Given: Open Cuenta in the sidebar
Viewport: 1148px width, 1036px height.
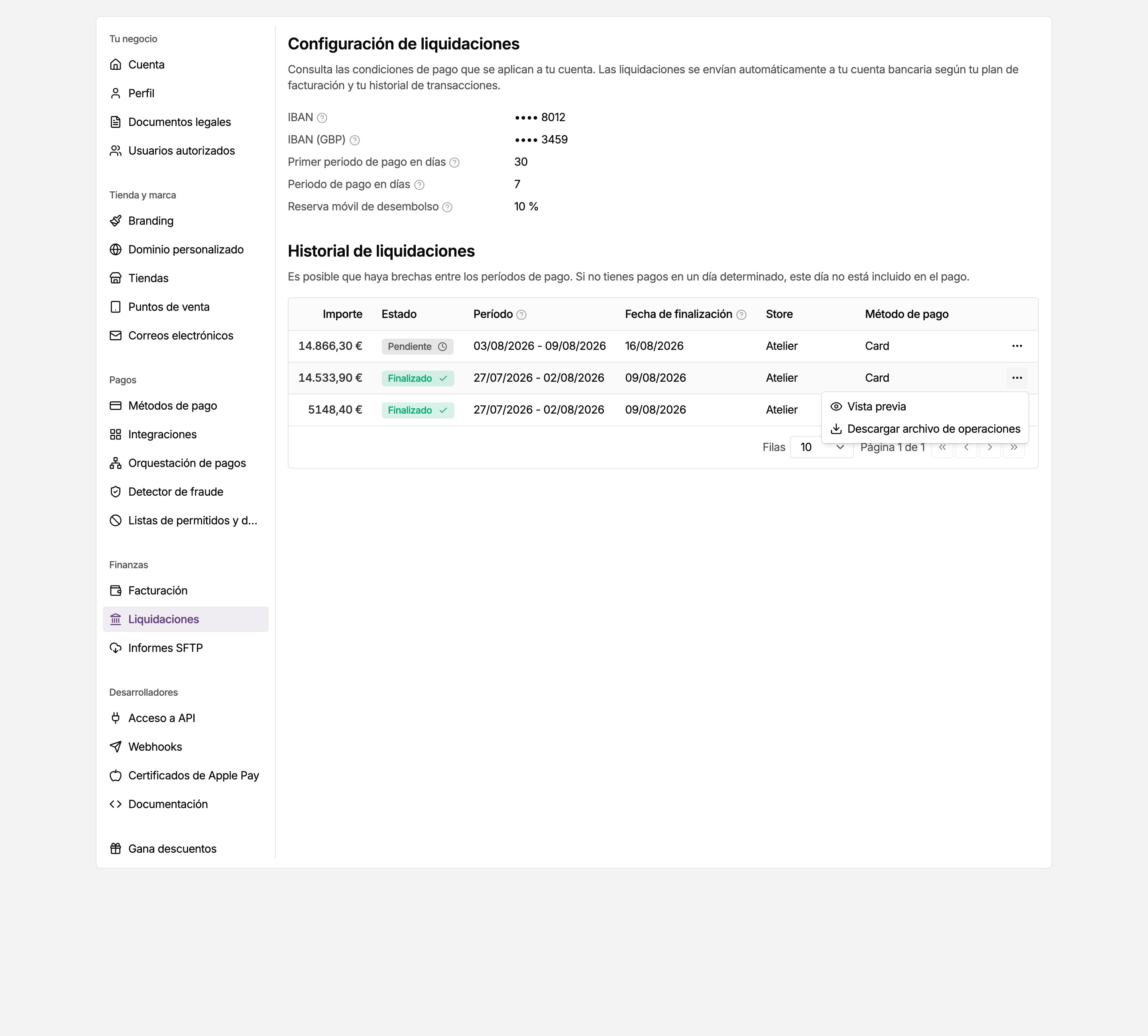Looking at the screenshot, I should 185,64.
